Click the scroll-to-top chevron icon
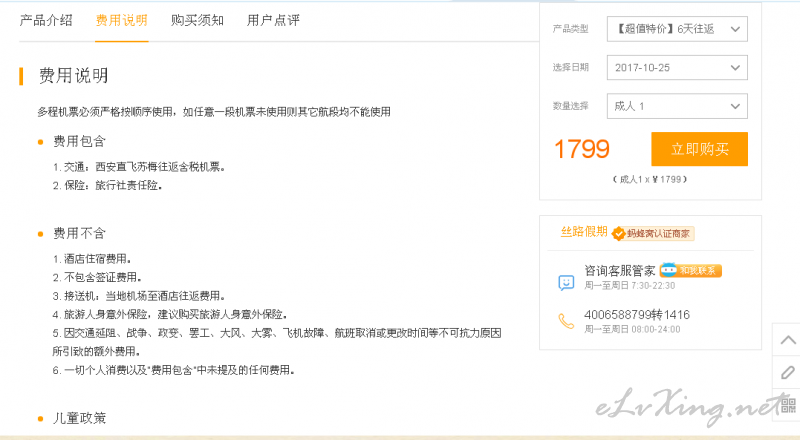This screenshot has height=440, width=800. (788, 340)
